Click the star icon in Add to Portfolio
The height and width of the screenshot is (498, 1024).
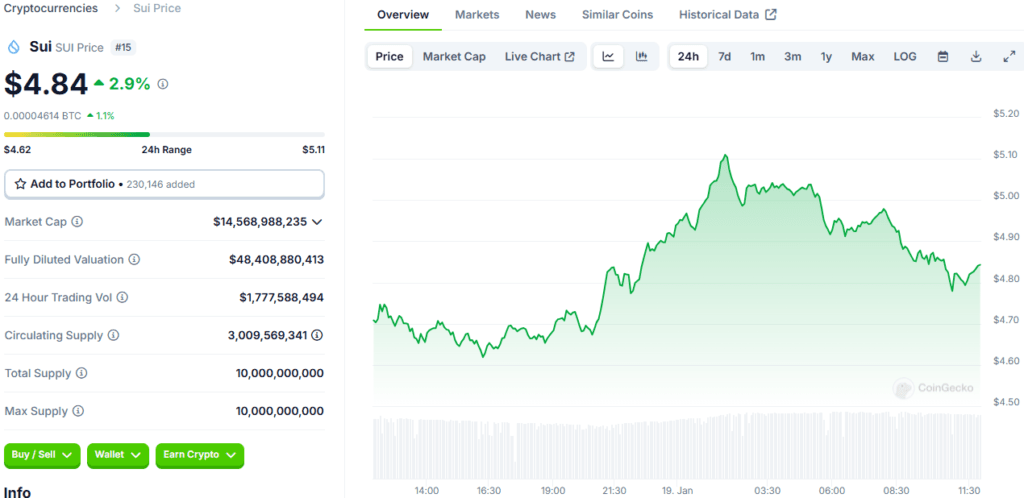point(20,184)
